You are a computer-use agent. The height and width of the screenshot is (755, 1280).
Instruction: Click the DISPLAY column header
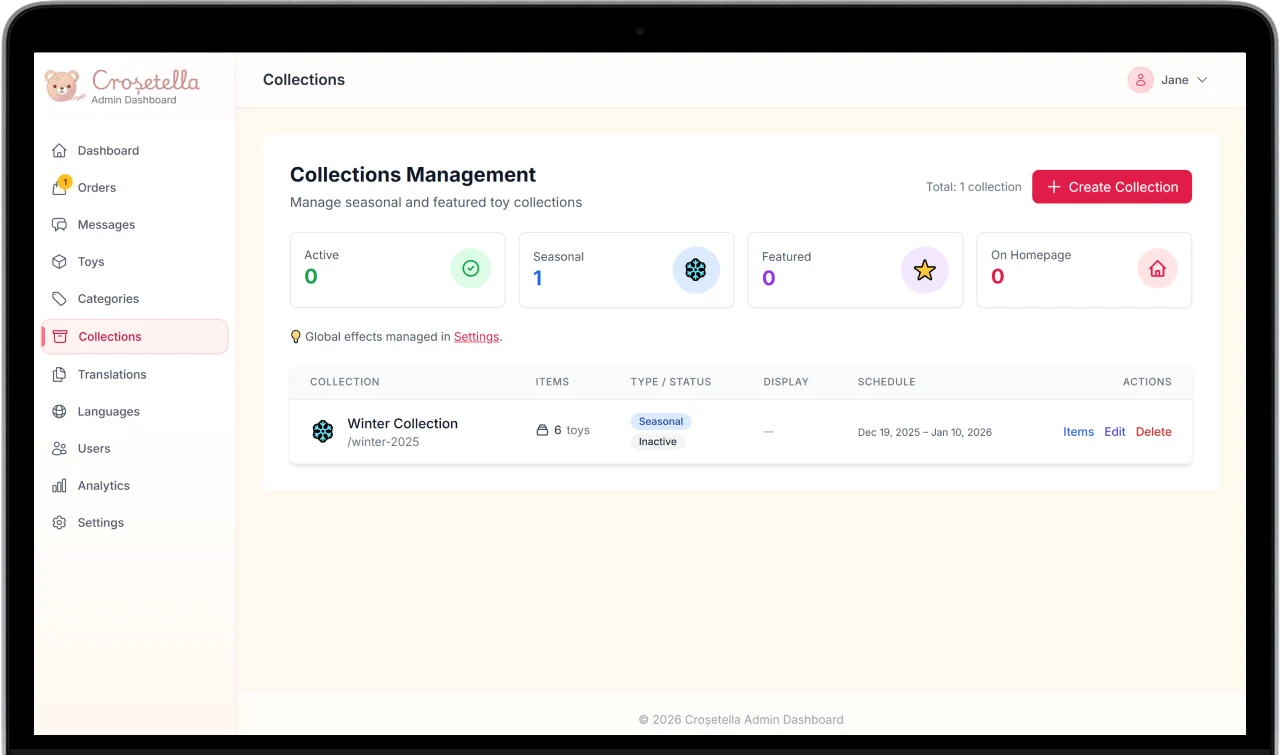[x=786, y=382]
